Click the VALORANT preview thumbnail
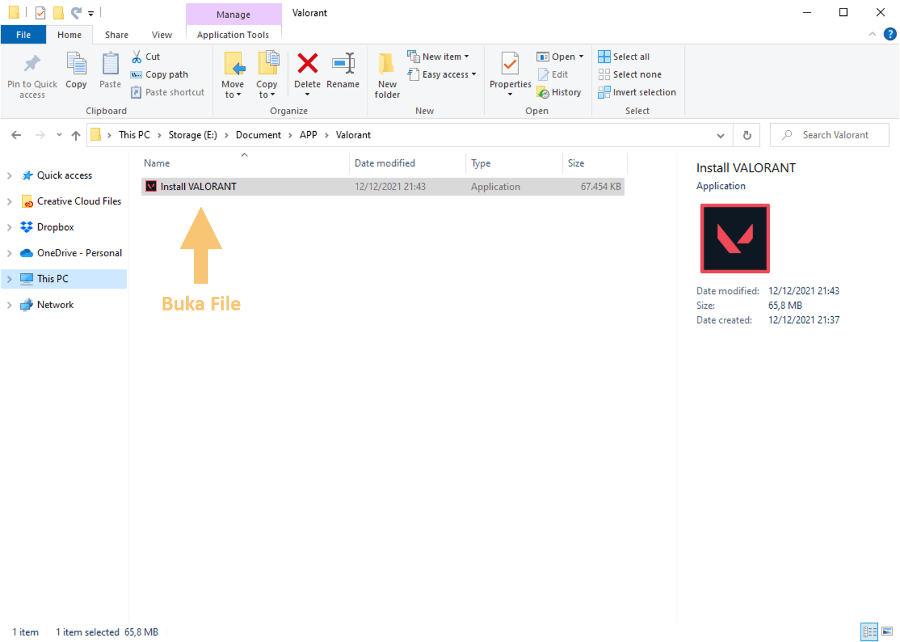The width and height of the screenshot is (900, 642). point(735,239)
